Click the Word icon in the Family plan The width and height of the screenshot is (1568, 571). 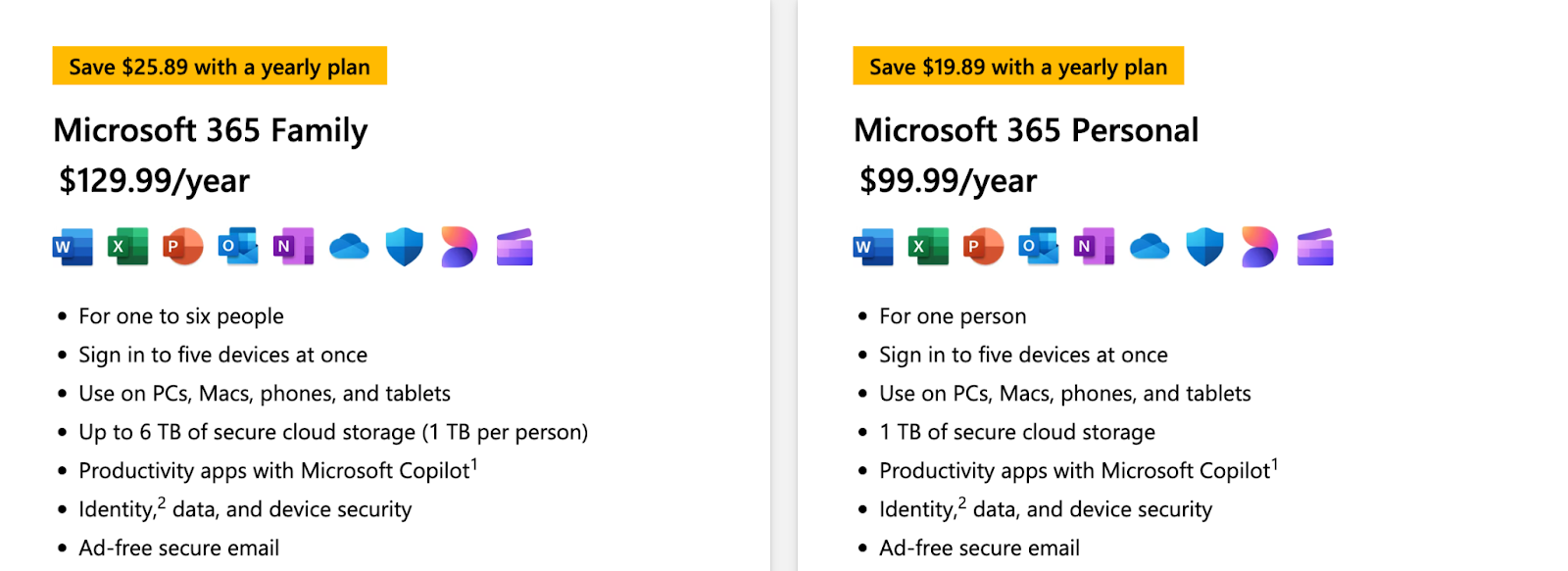73,247
